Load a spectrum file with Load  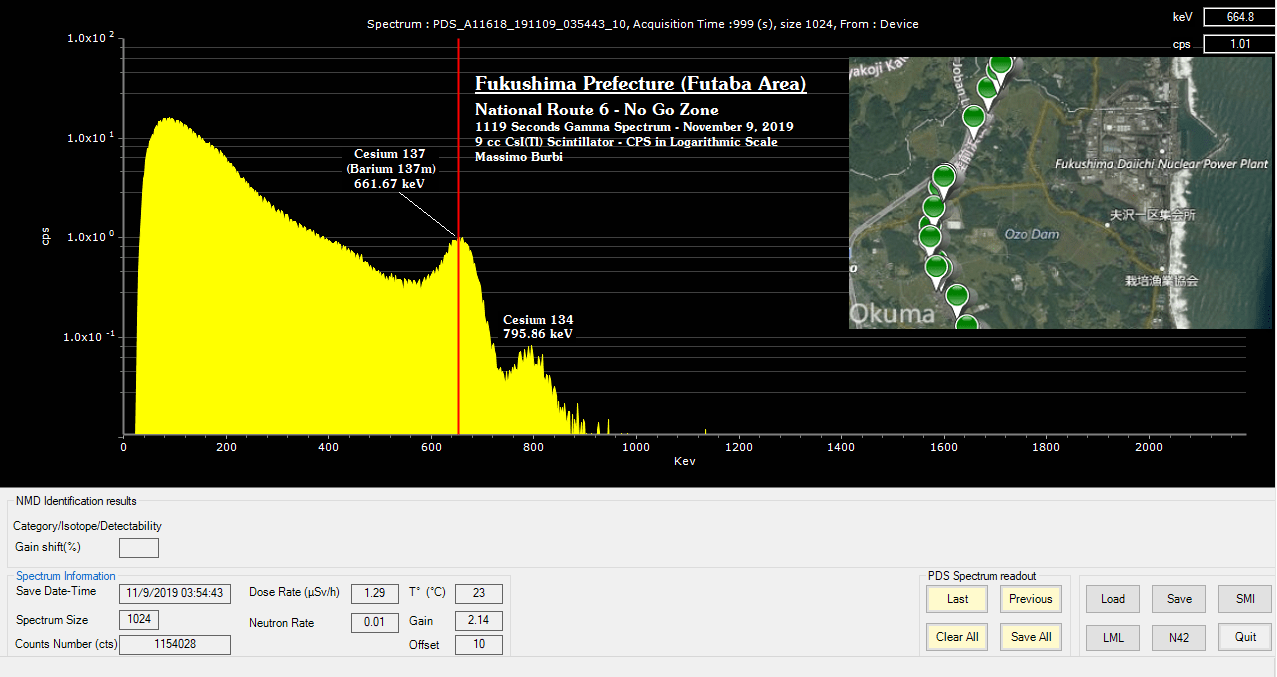[1113, 599]
